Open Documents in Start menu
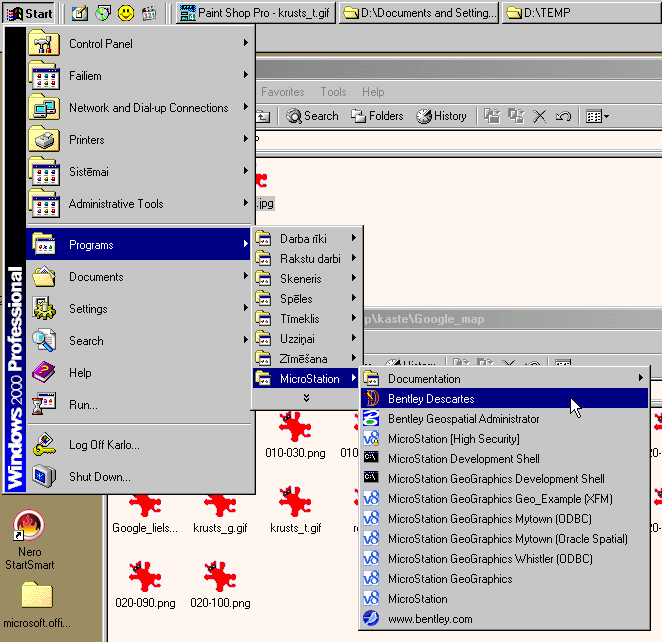This screenshot has width=662, height=642. coord(139,276)
